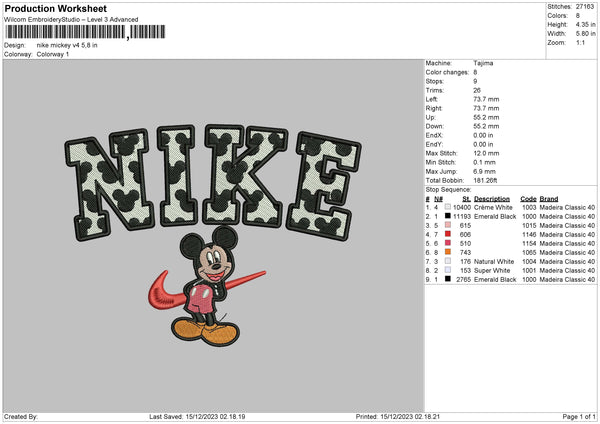Select the red swatch with code 1146
The image size is (600, 424).
(x=447, y=234)
